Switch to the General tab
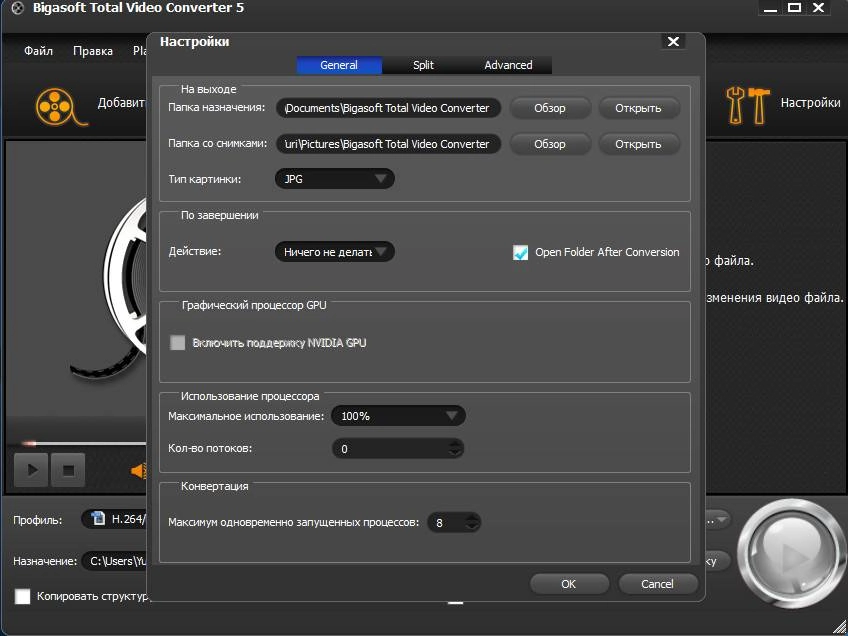The image size is (848, 636). coord(339,65)
